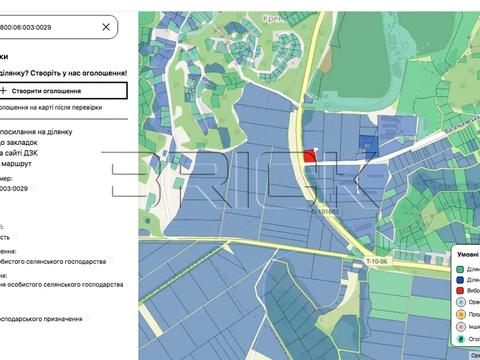Click the Умовні legend heading

[x=468, y=255]
